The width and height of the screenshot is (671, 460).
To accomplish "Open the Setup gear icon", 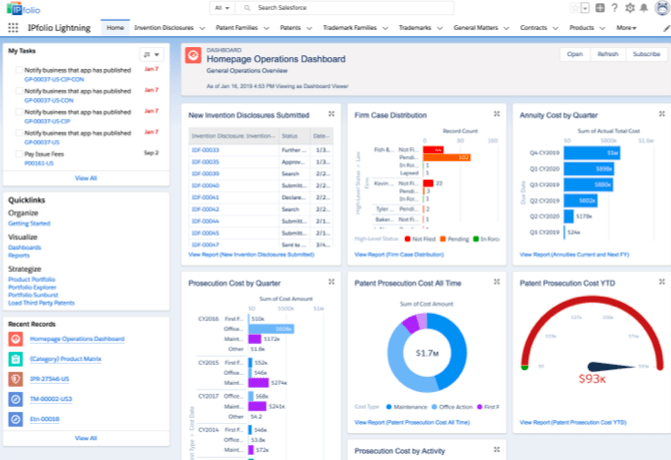I will 629,8.
